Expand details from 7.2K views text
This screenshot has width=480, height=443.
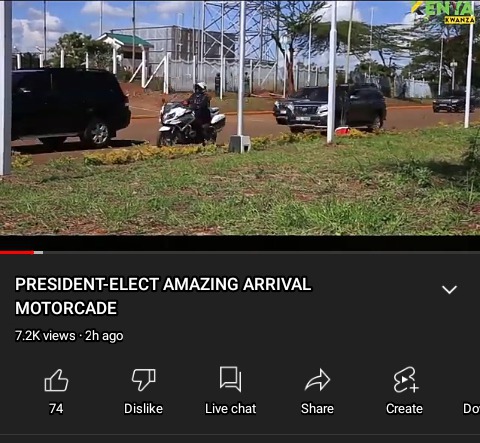(x=45, y=336)
